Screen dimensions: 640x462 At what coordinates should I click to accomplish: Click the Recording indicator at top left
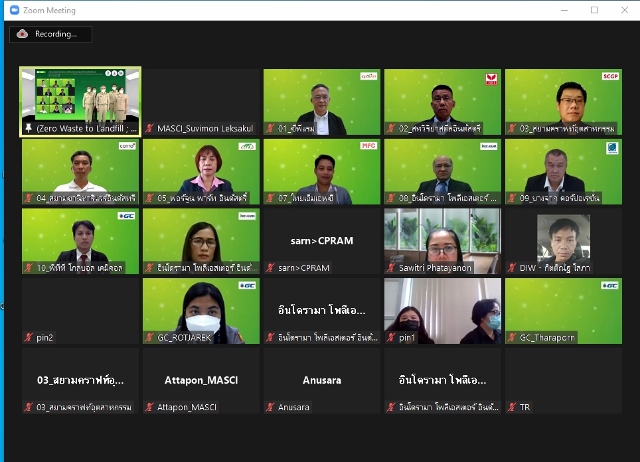[51, 34]
